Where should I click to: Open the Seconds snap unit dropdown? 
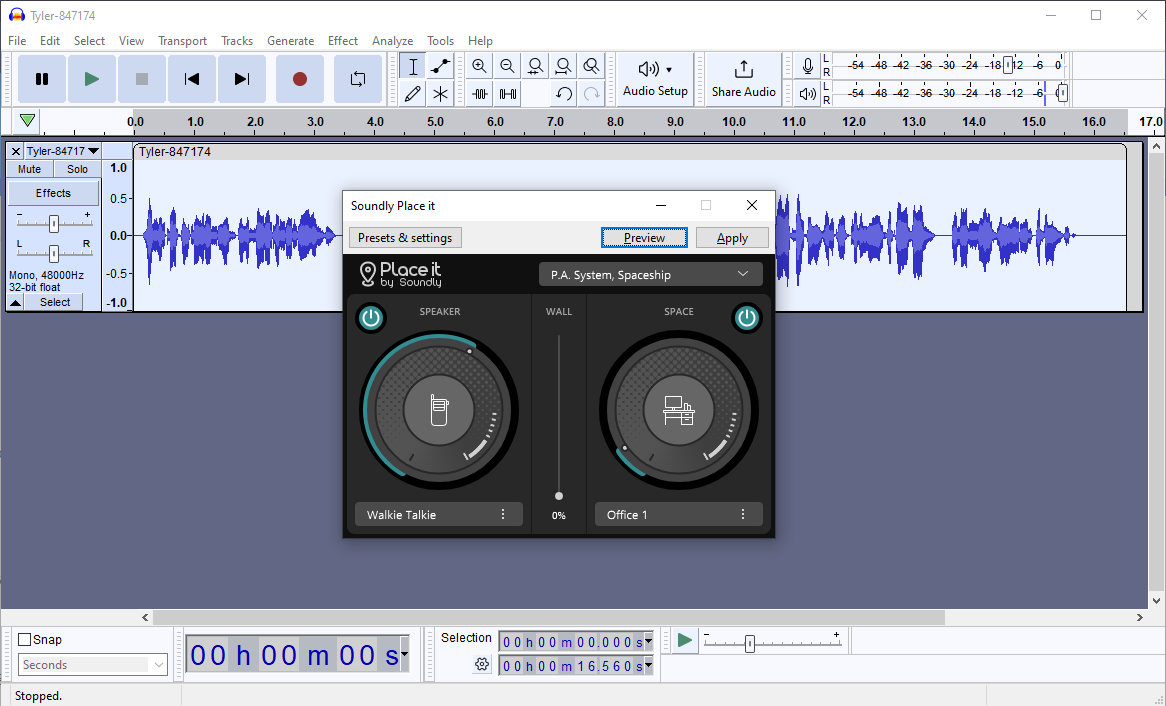[93, 664]
